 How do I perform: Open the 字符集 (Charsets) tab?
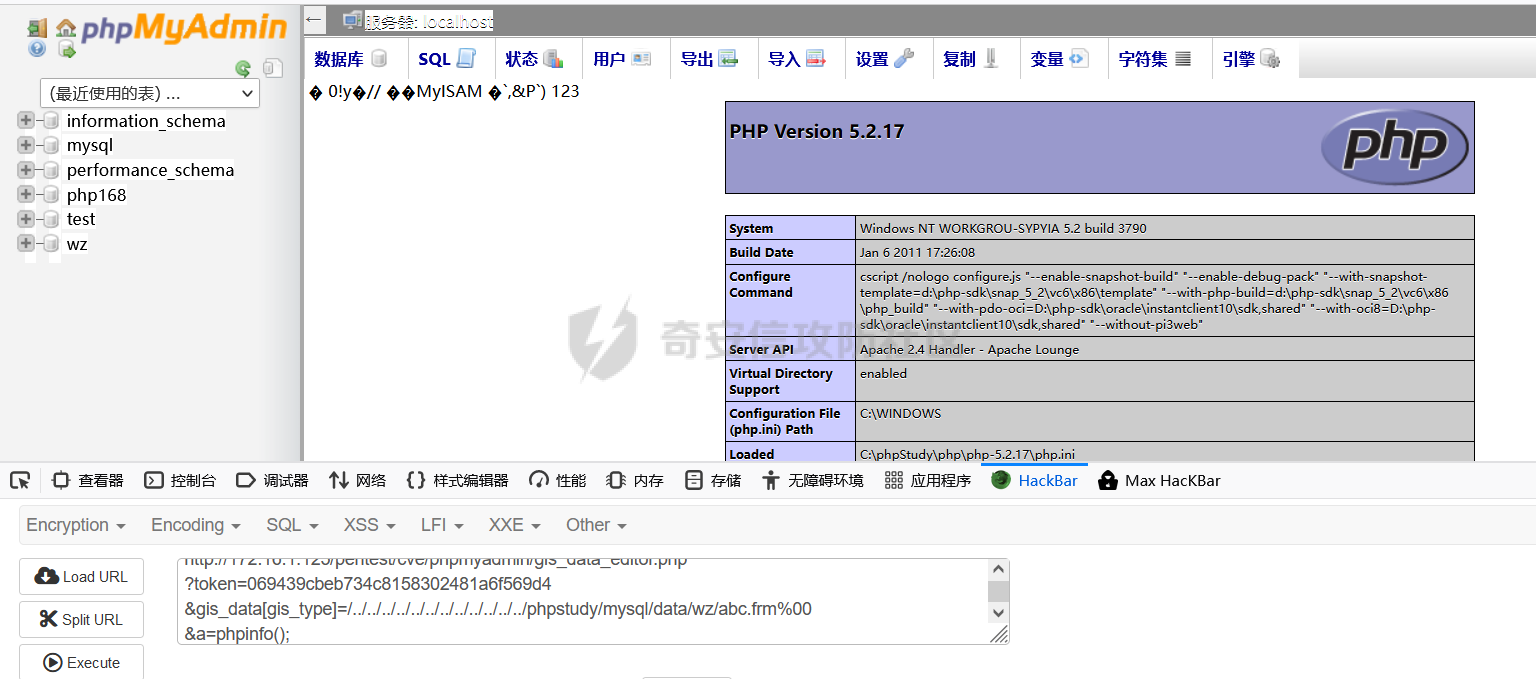pos(1155,59)
